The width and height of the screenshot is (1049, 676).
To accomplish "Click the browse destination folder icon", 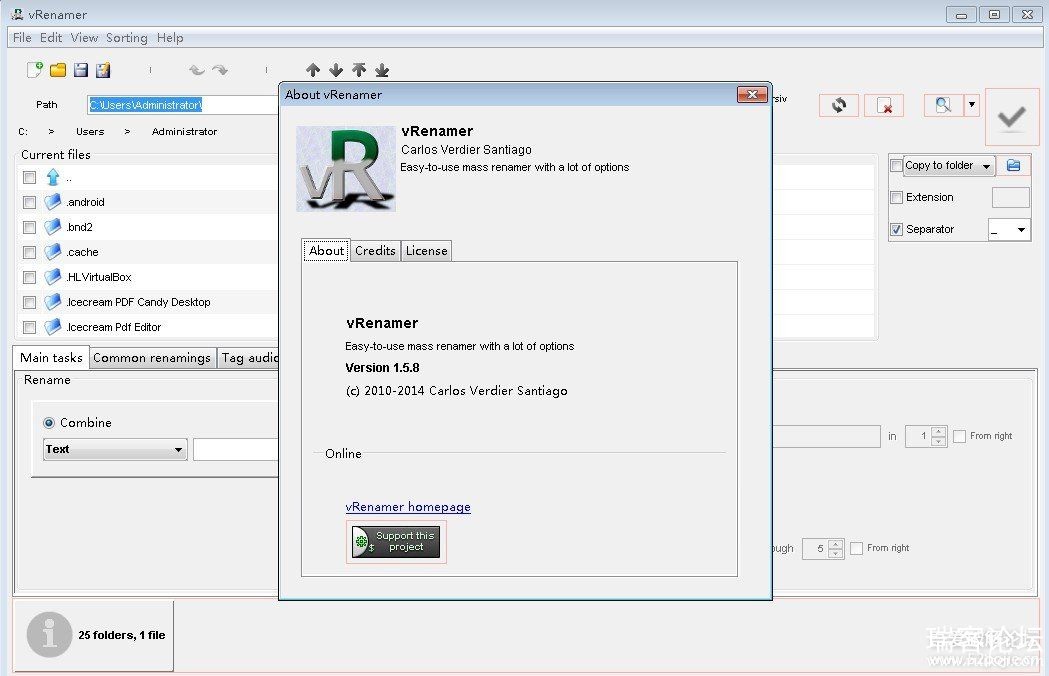I will click(x=1014, y=165).
